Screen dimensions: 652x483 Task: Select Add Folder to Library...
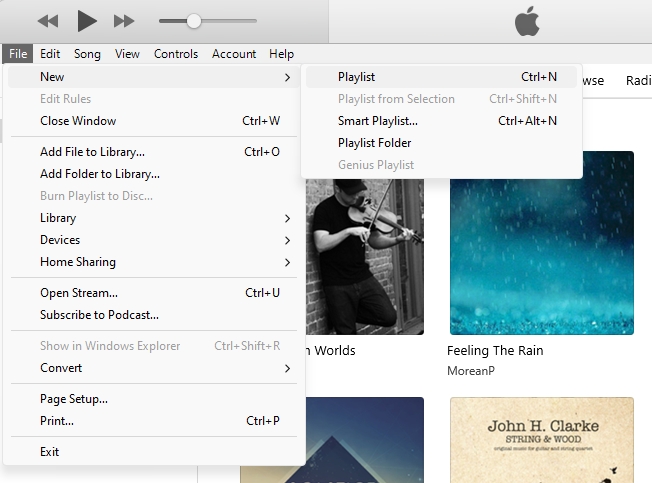point(153,174)
